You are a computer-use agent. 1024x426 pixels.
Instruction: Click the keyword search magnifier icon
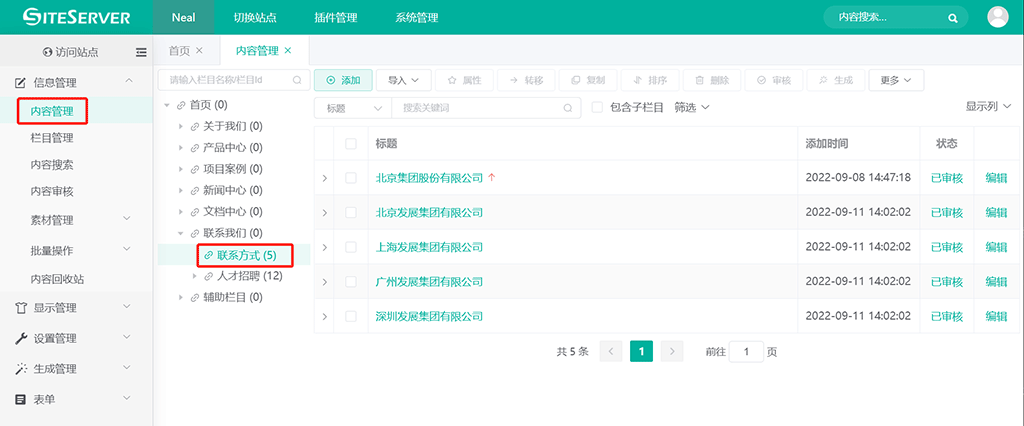tap(568, 107)
